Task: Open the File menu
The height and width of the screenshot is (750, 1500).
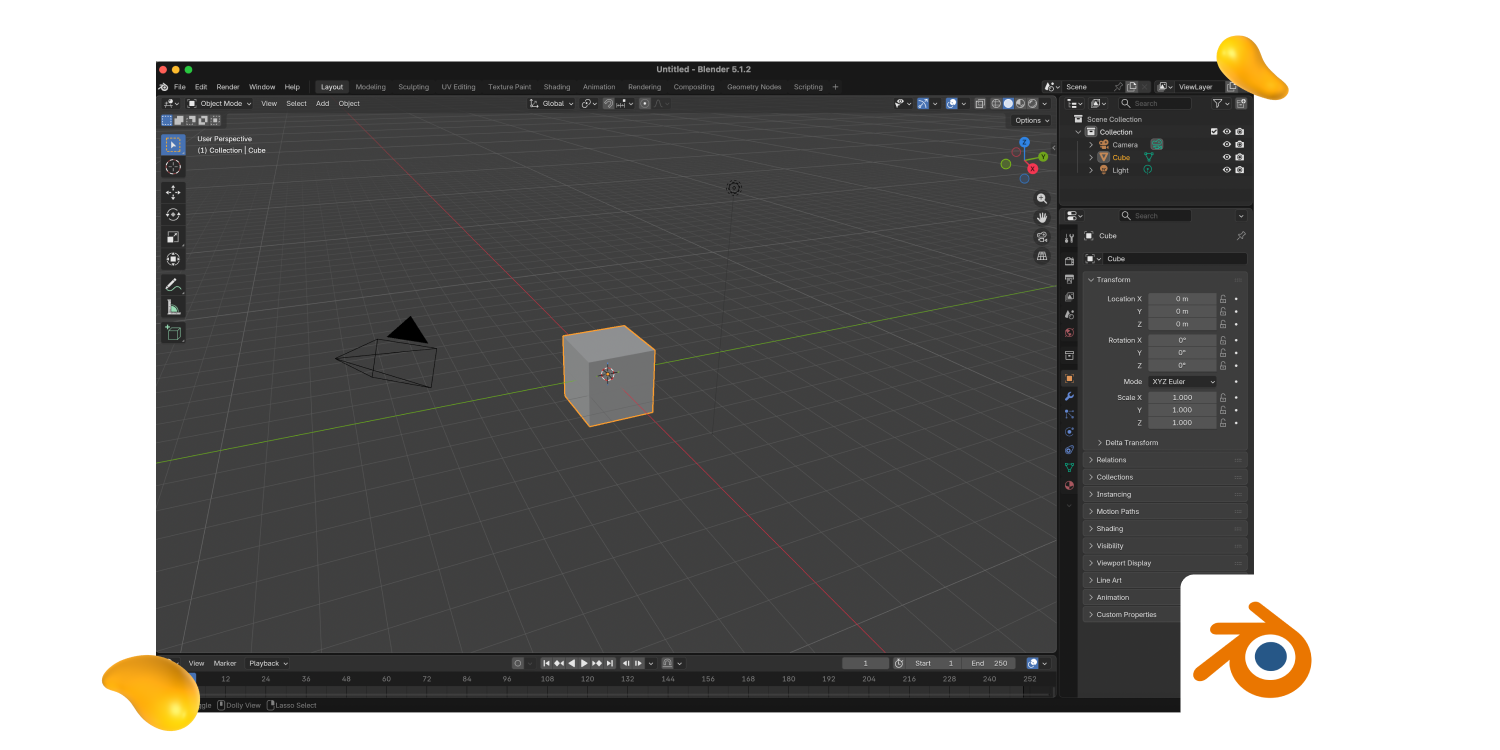Action: pos(180,87)
